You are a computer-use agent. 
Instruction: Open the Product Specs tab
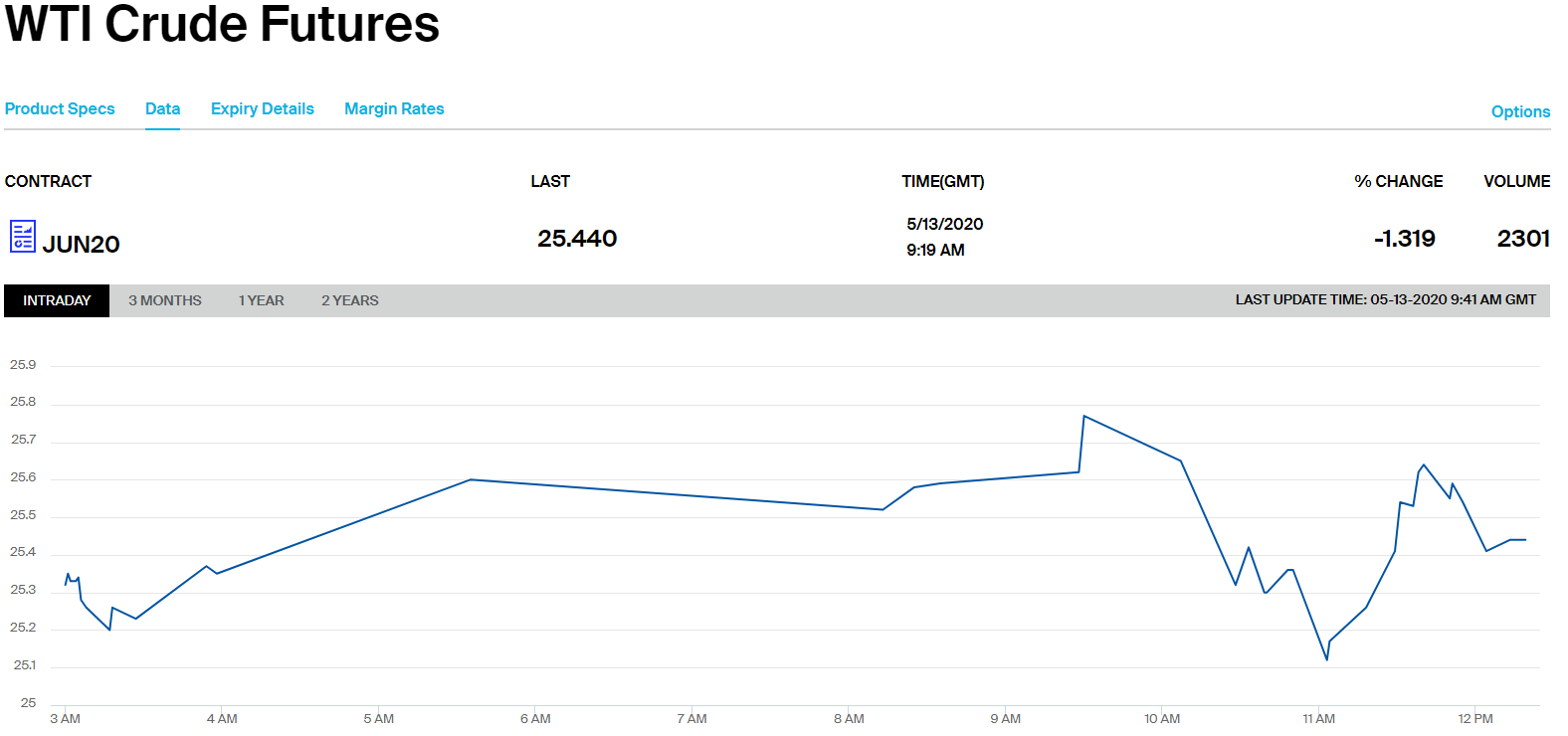click(x=60, y=109)
